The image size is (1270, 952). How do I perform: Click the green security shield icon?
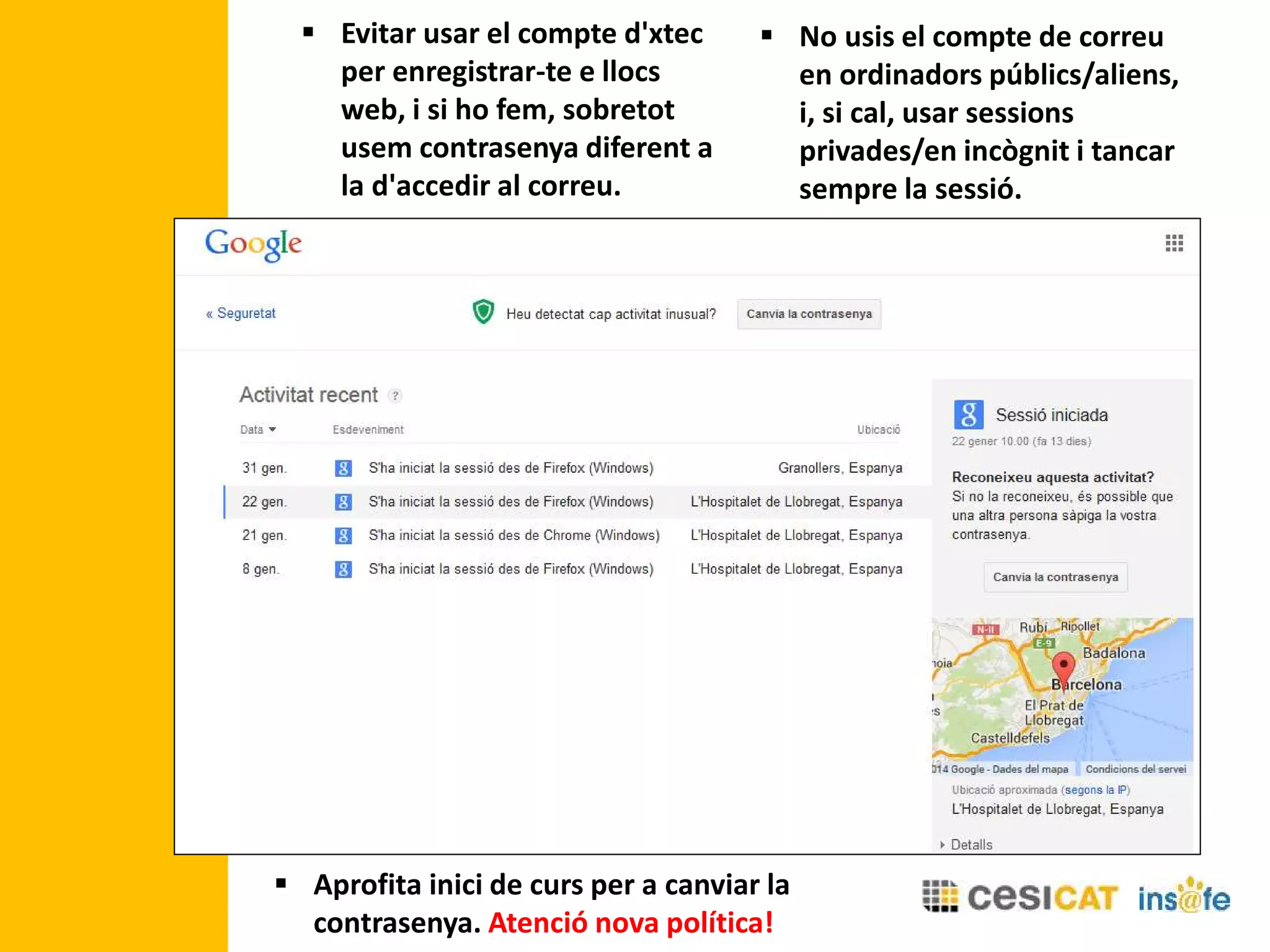coord(483,312)
